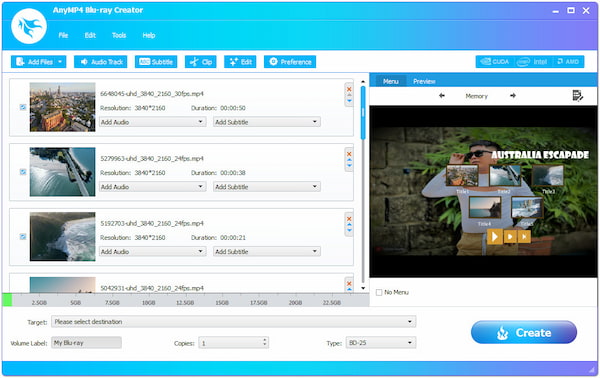Click the file list scrollbar thumb

coord(363,113)
